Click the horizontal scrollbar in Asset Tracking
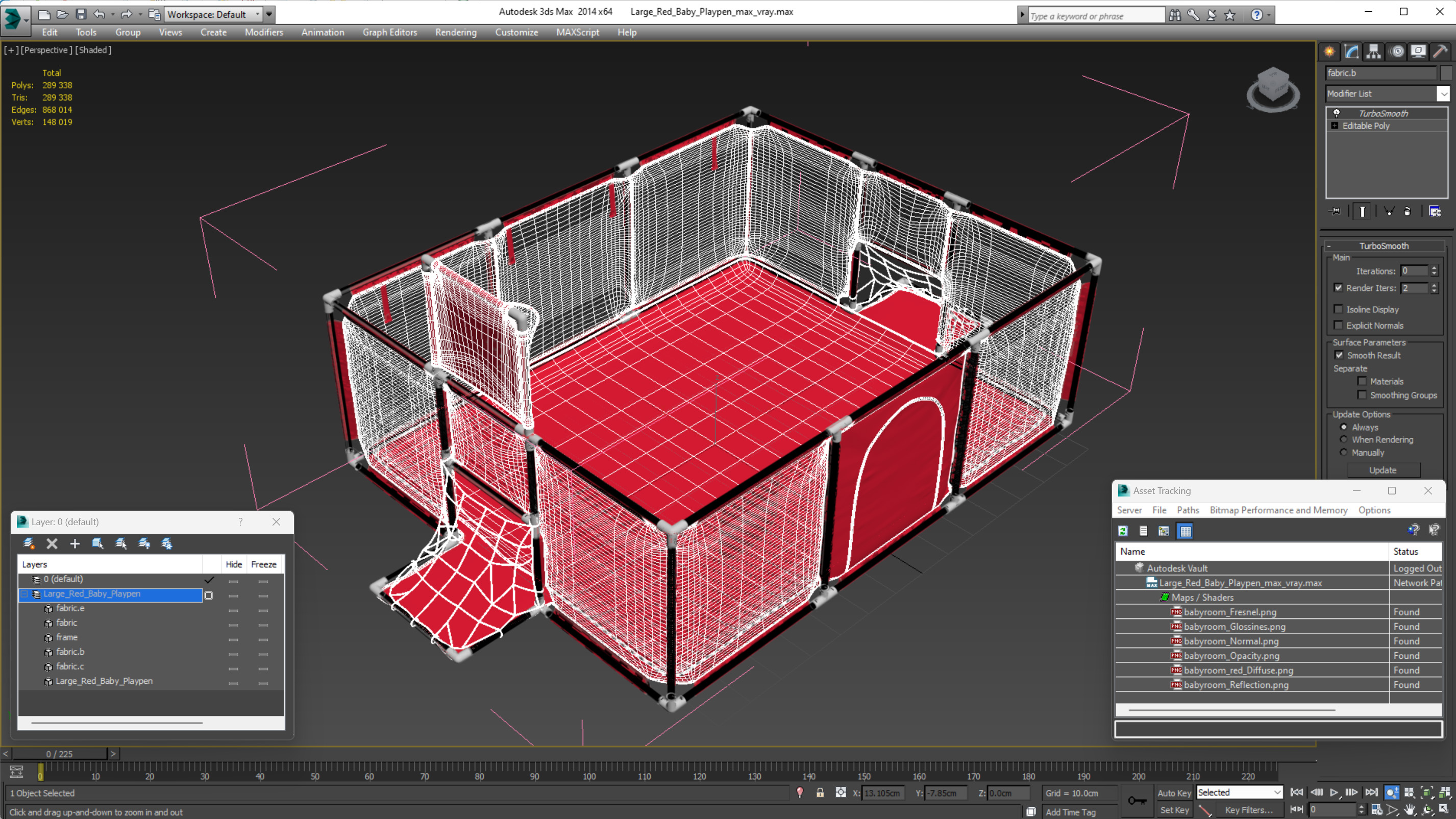This screenshot has width=1456, height=819. pos(1231,710)
